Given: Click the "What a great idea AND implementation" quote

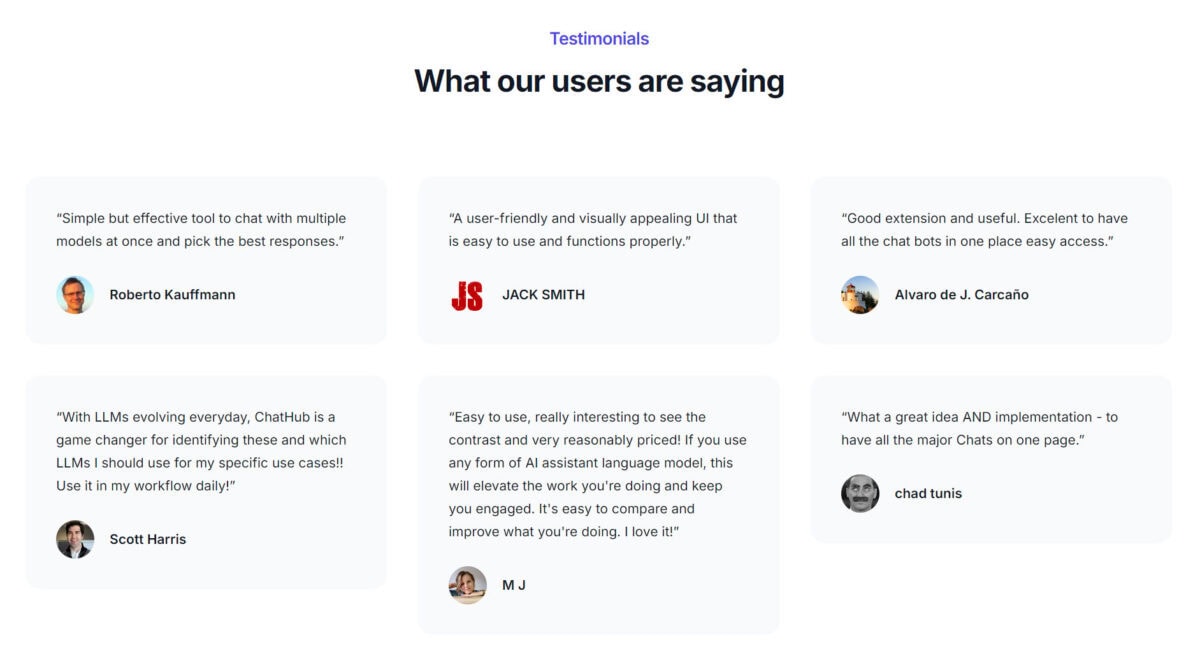Looking at the screenshot, I should (980, 428).
